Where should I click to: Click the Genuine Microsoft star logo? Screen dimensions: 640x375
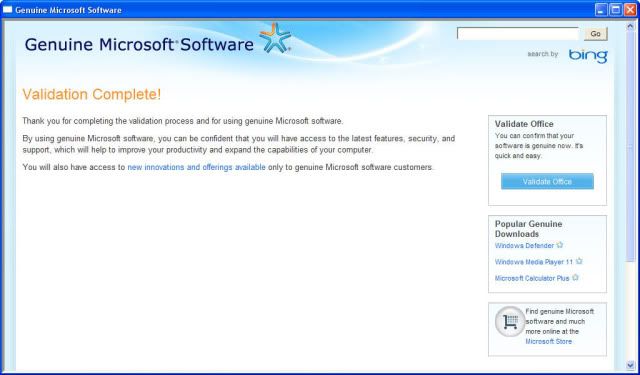click(x=276, y=38)
